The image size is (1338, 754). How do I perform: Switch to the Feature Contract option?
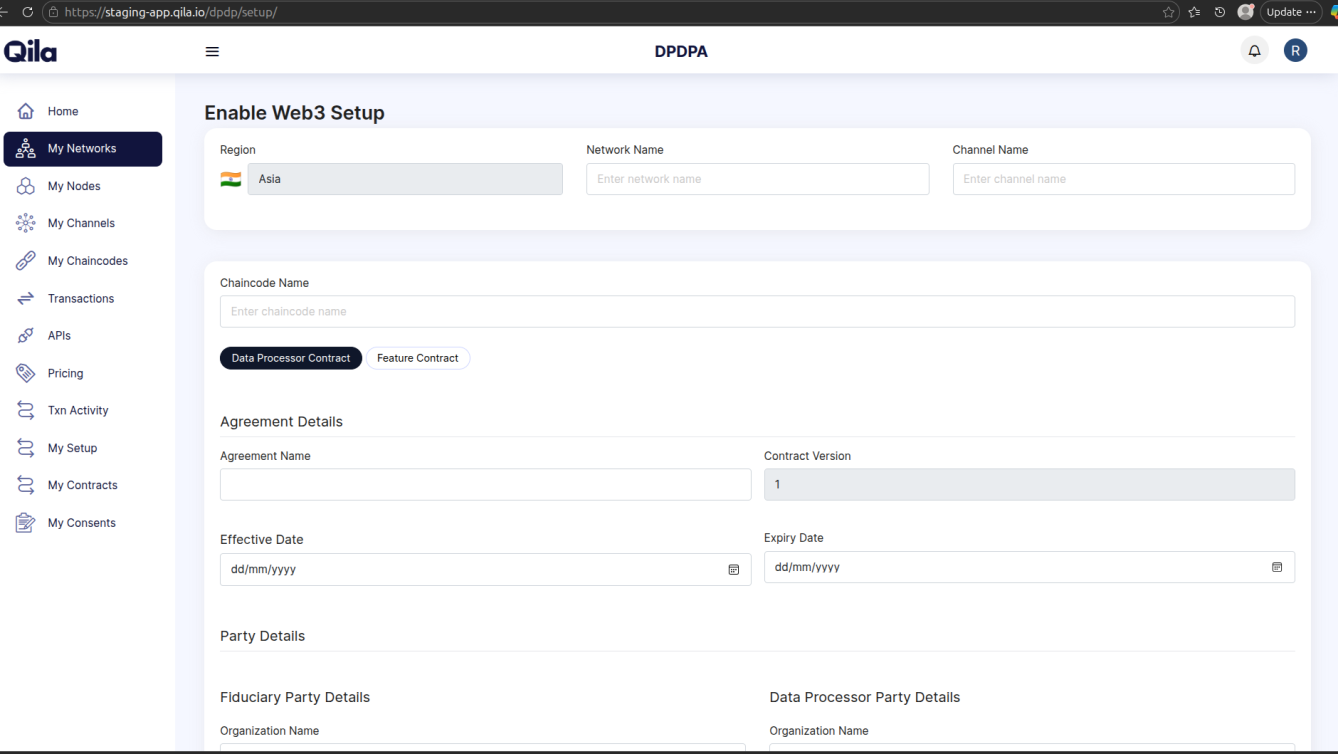pos(417,358)
